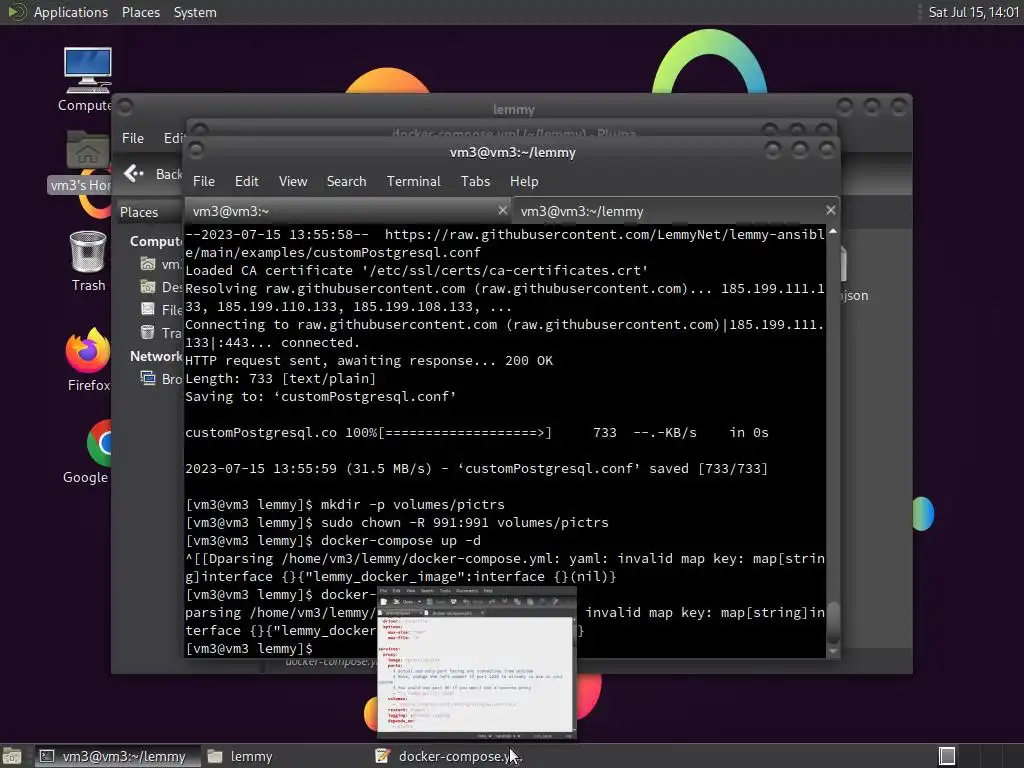Open the terminal Edit menu

point(246,182)
